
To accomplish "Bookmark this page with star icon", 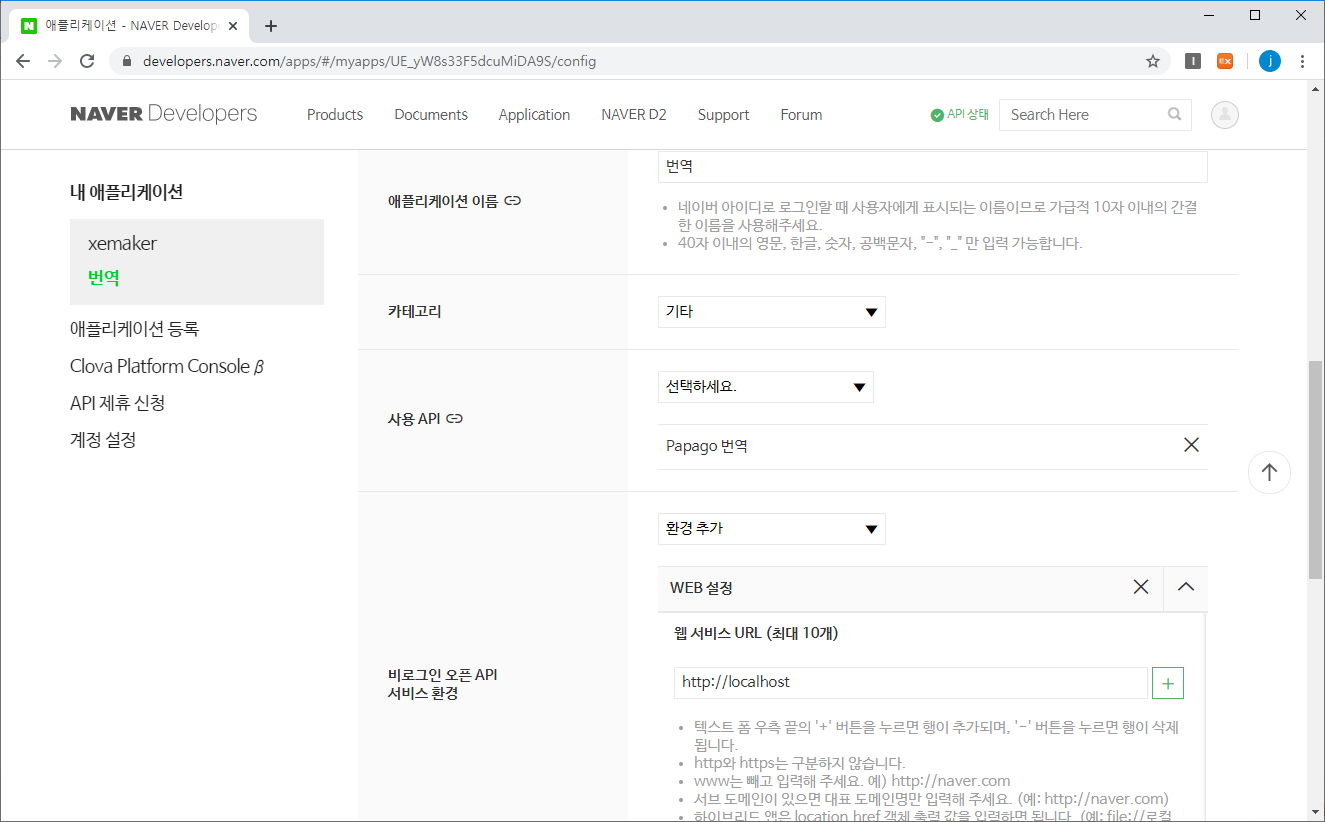I will [1152, 61].
